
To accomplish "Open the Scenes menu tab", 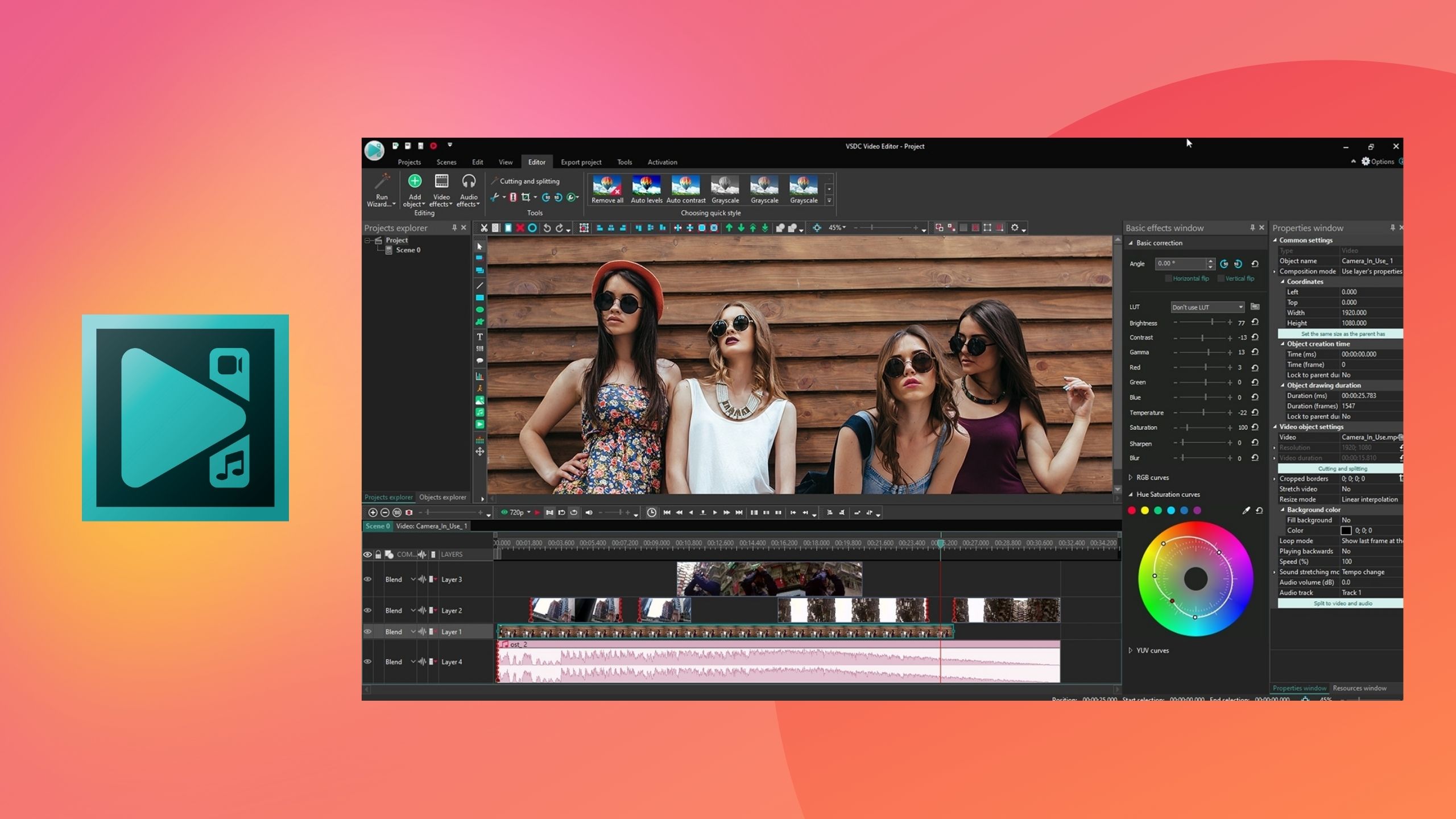I will click(x=446, y=162).
